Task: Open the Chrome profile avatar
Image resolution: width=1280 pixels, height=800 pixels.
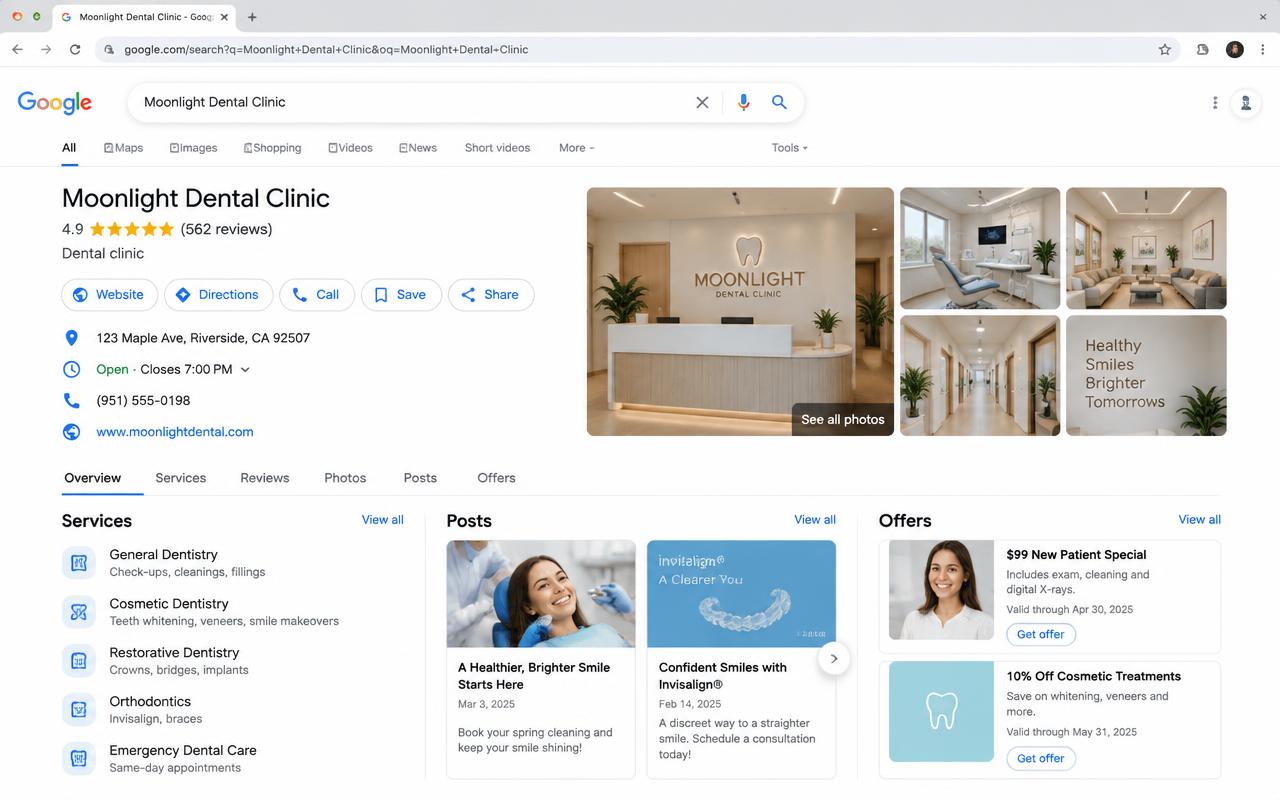Action: pyautogui.click(x=1235, y=49)
